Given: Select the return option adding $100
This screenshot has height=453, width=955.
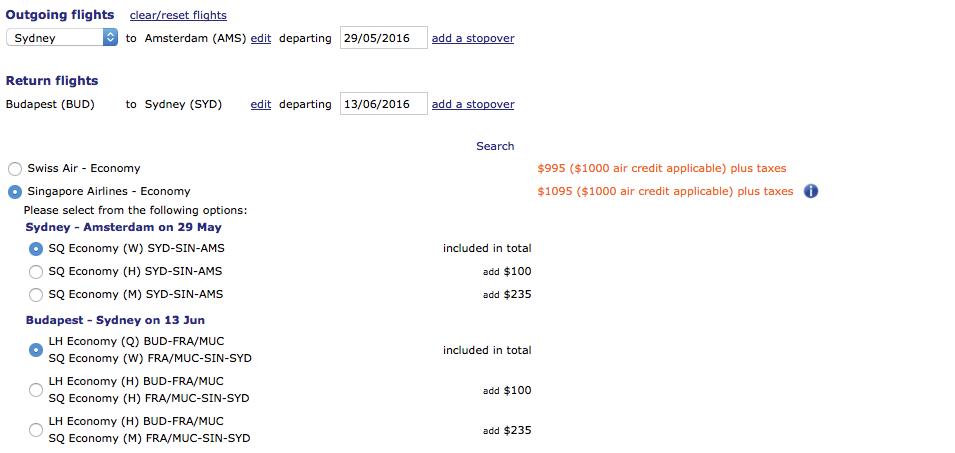Looking at the screenshot, I should 37,390.
